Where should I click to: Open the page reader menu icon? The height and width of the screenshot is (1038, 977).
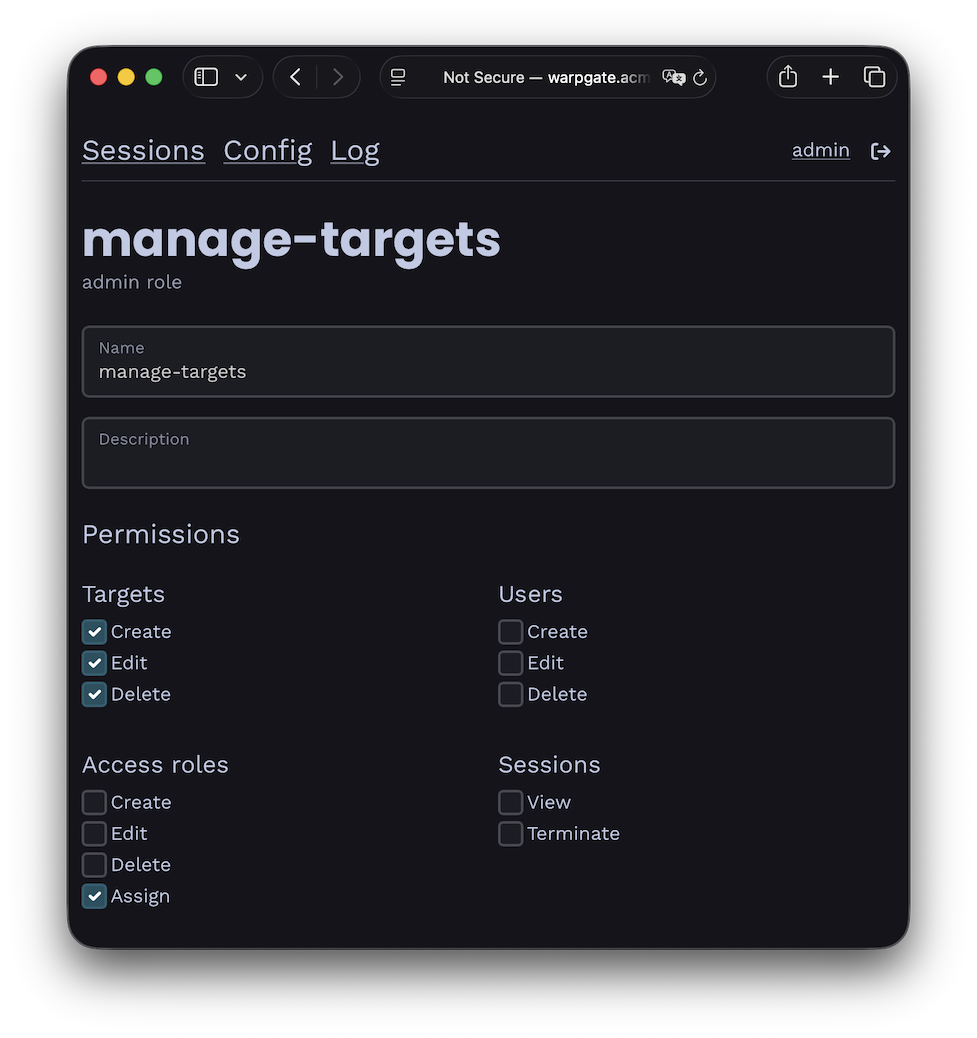pyautogui.click(x=398, y=78)
